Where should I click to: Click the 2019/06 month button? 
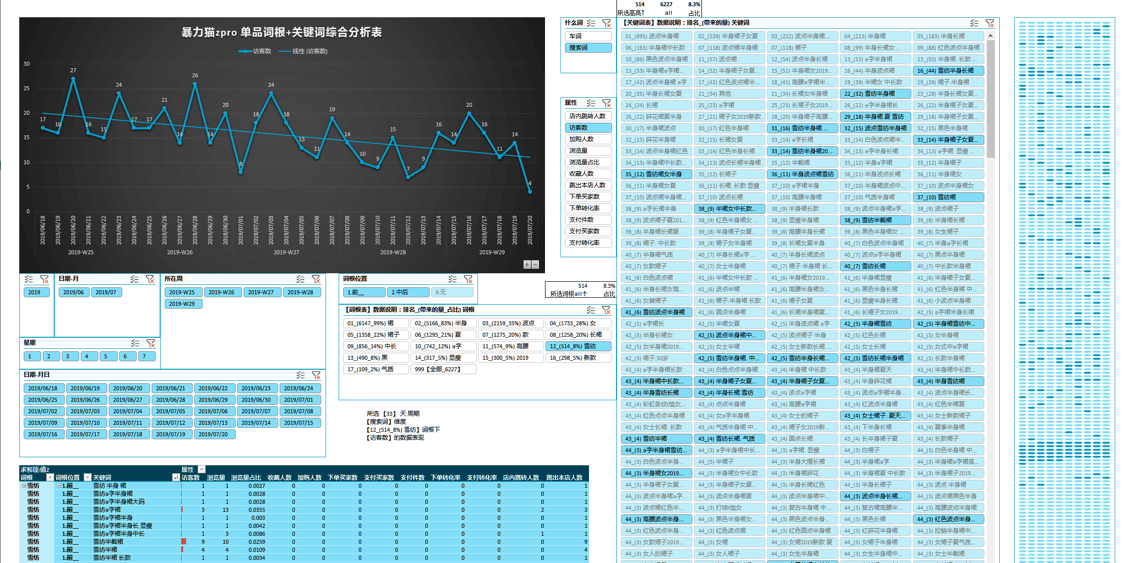tap(73, 292)
